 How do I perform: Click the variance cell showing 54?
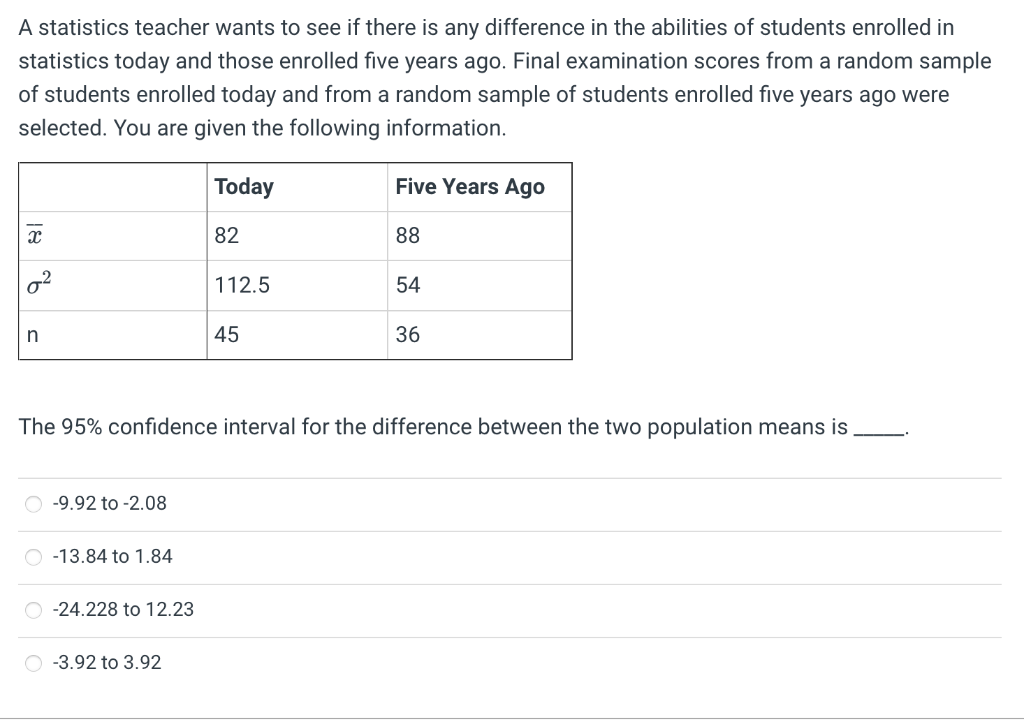coord(479,285)
